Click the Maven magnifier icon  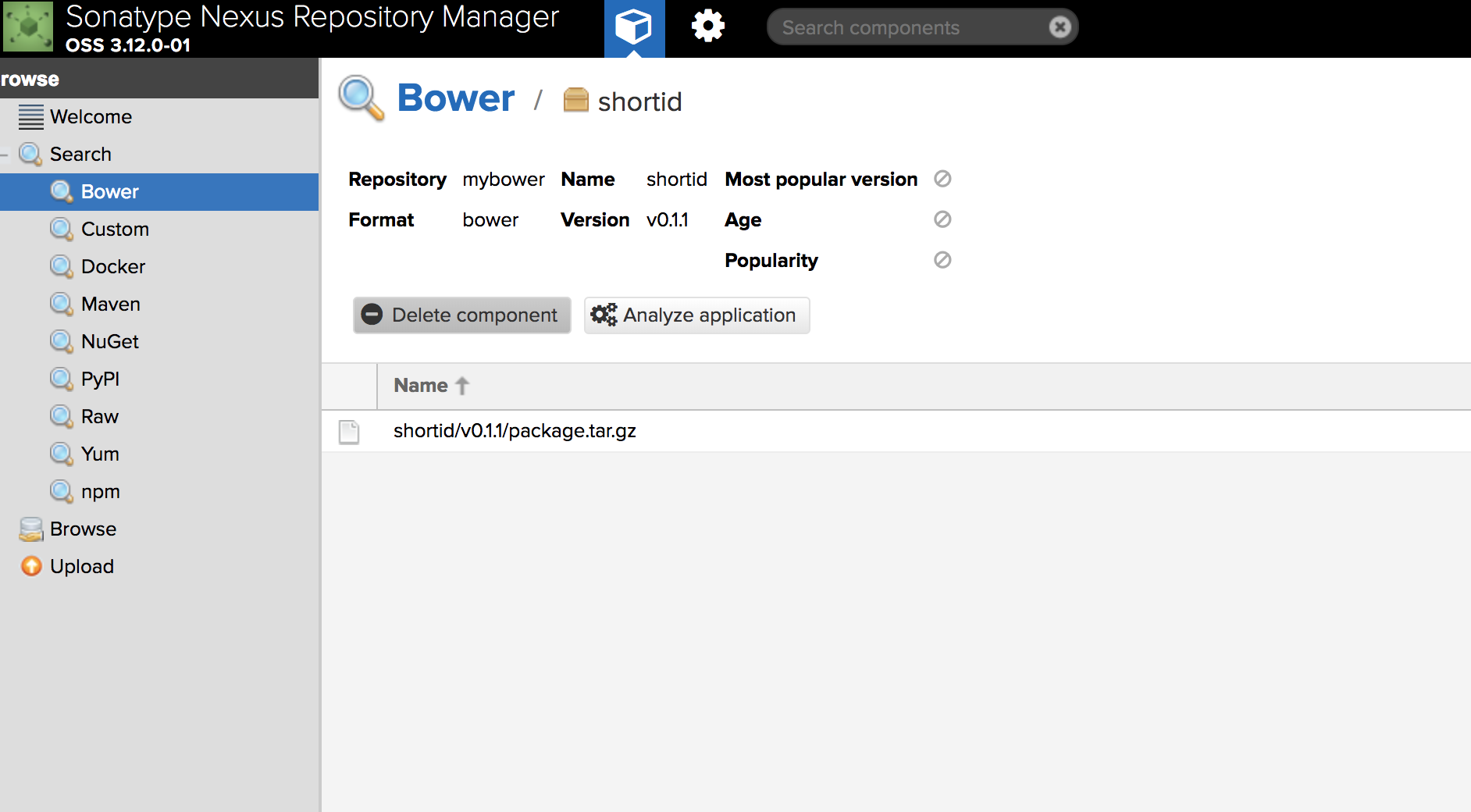coord(62,304)
